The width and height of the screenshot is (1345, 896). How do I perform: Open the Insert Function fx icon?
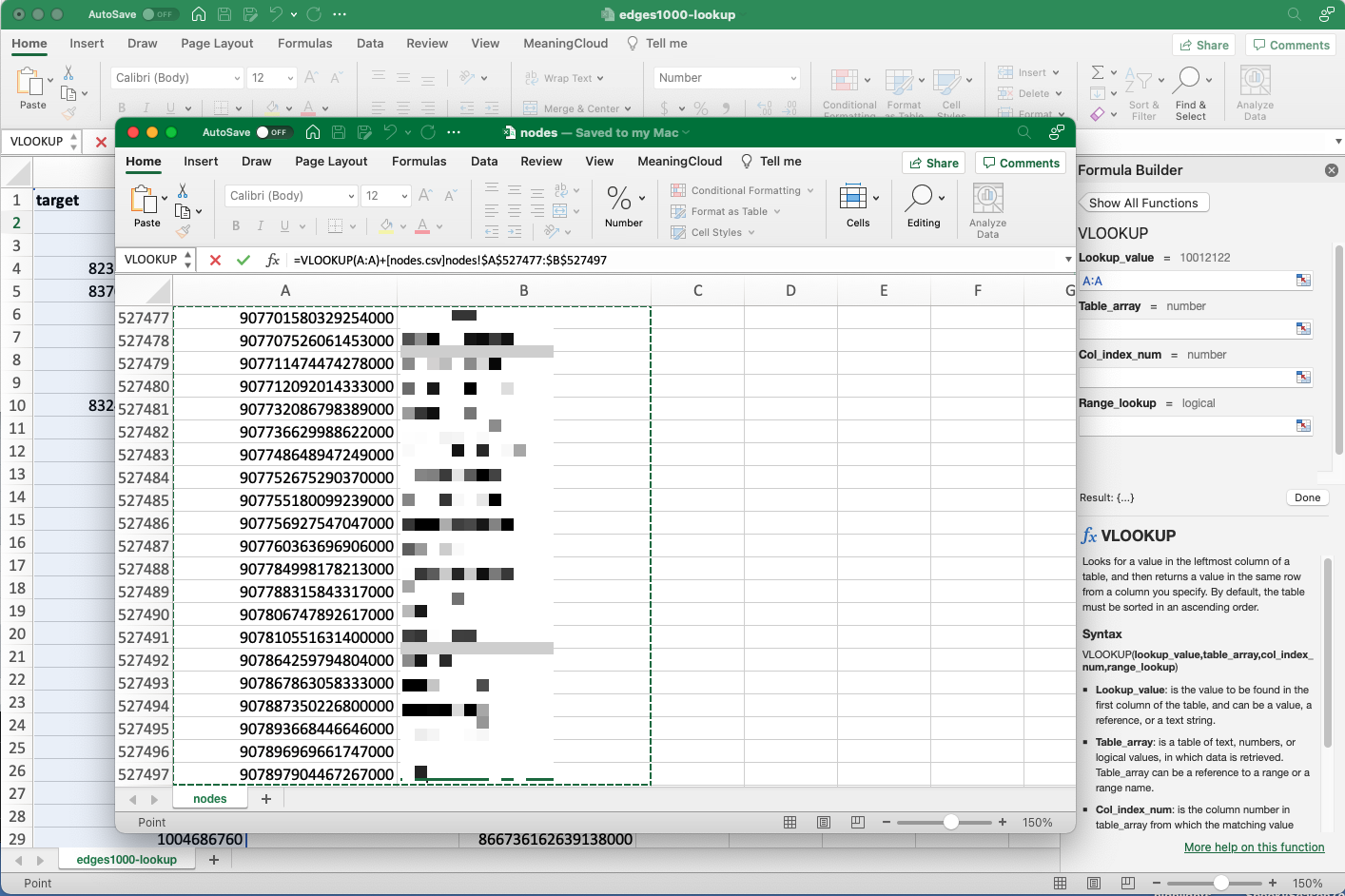273,259
